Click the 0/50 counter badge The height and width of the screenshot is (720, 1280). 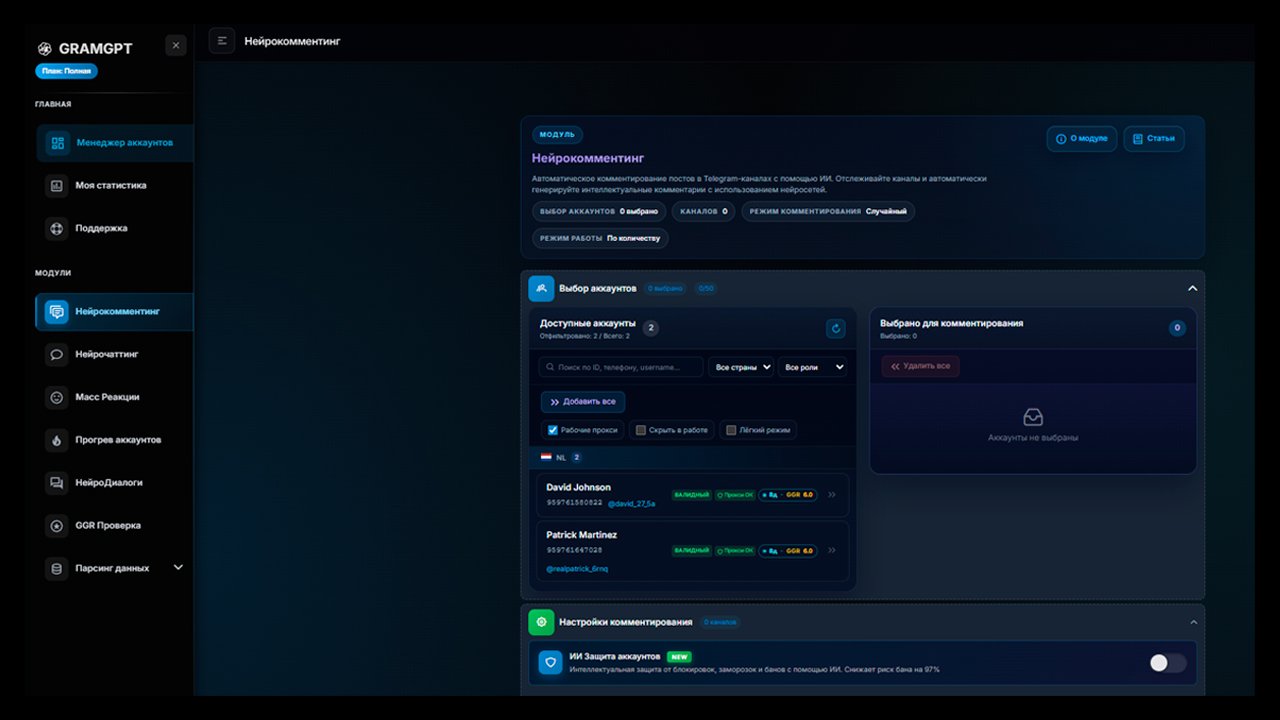click(x=706, y=288)
